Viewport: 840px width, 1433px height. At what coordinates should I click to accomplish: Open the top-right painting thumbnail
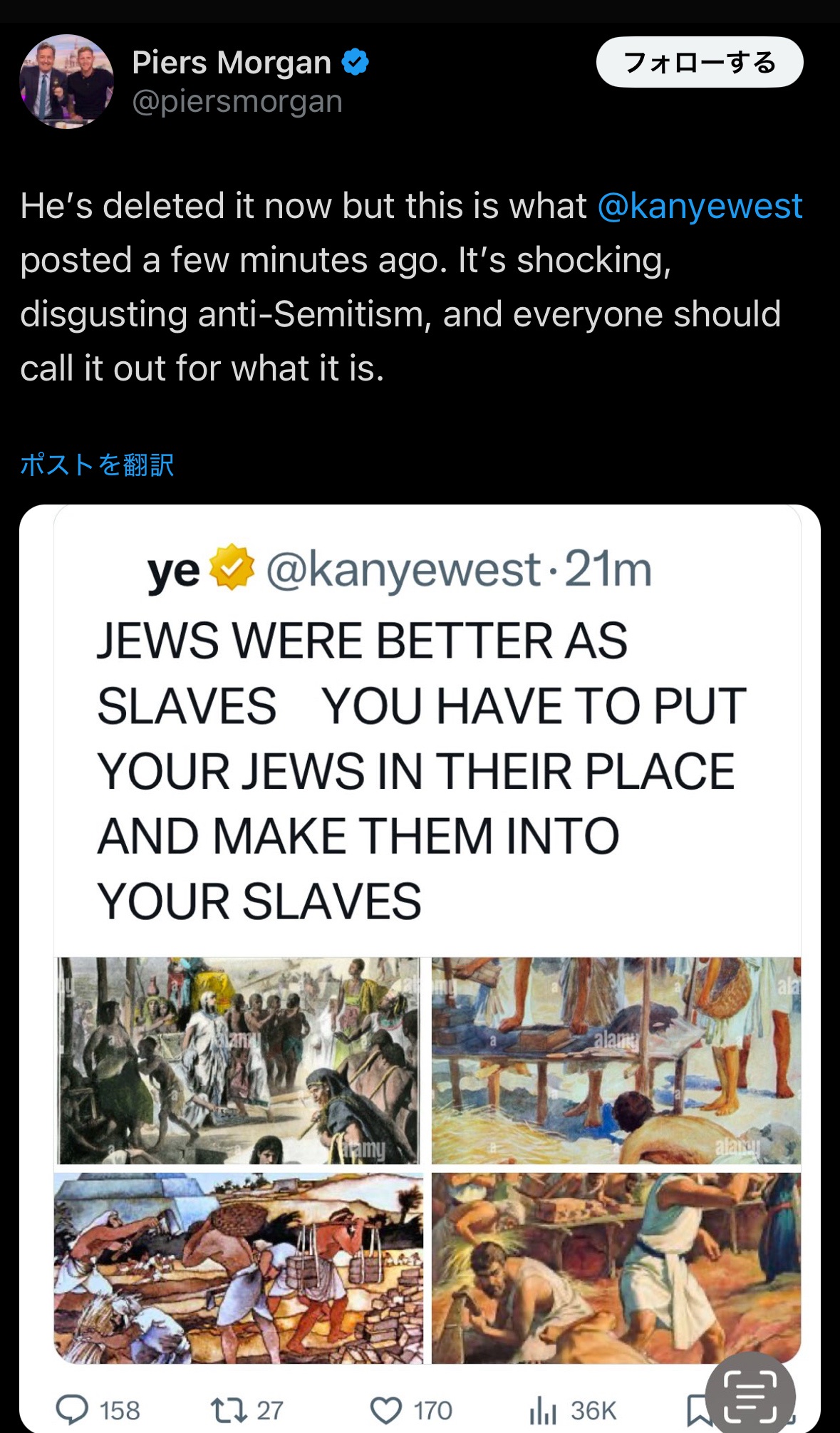[616, 1060]
